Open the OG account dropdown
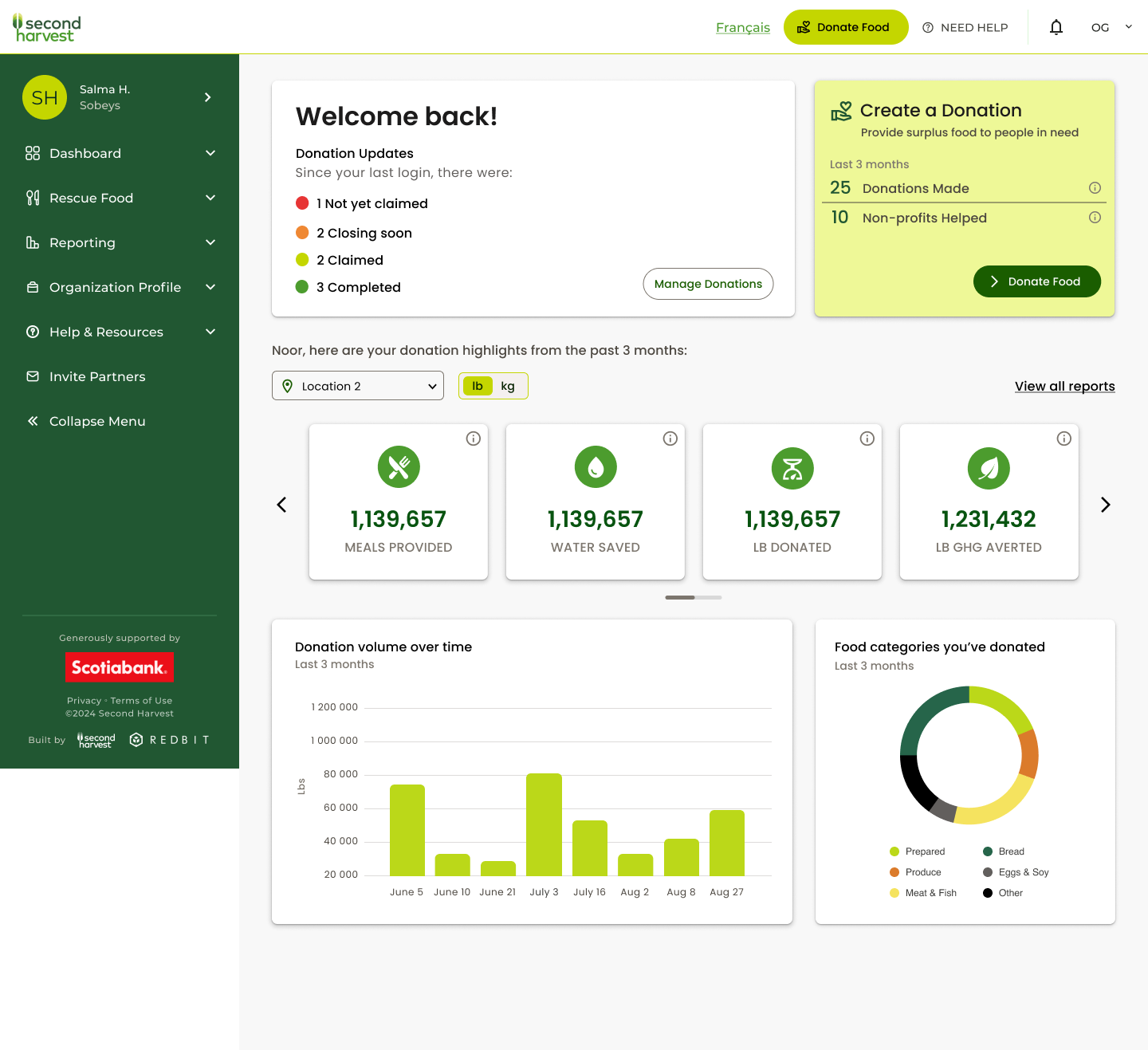The width and height of the screenshot is (1148, 1050). (1111, 27)
